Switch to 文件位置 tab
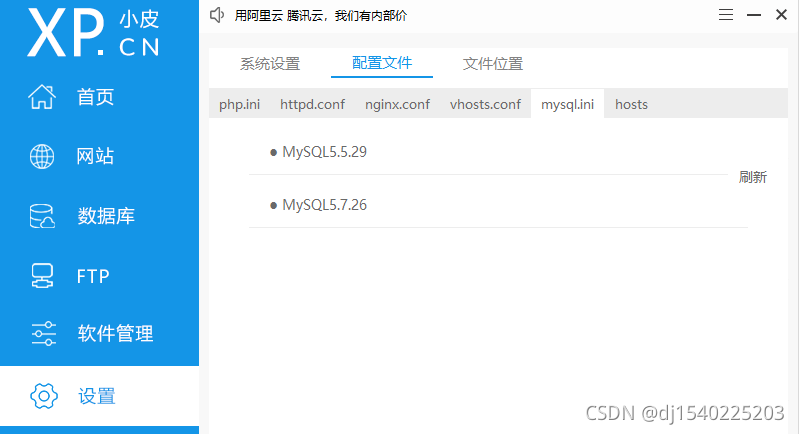This screenshot has width=799, height=434. point(493,64)
